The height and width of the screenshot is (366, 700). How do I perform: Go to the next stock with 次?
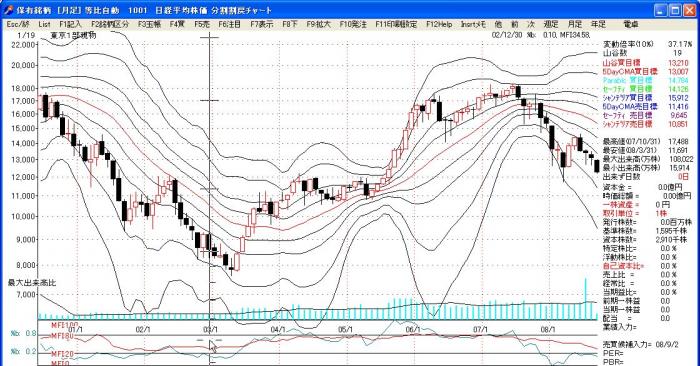531,24
